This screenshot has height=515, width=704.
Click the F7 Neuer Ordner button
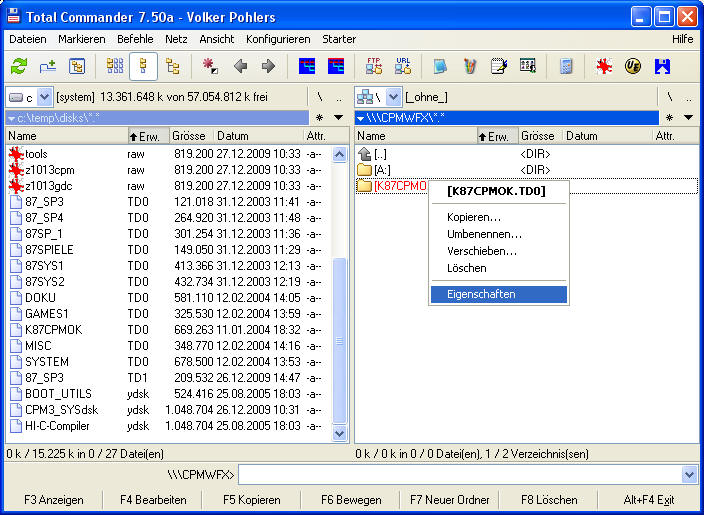click(450, 500)
